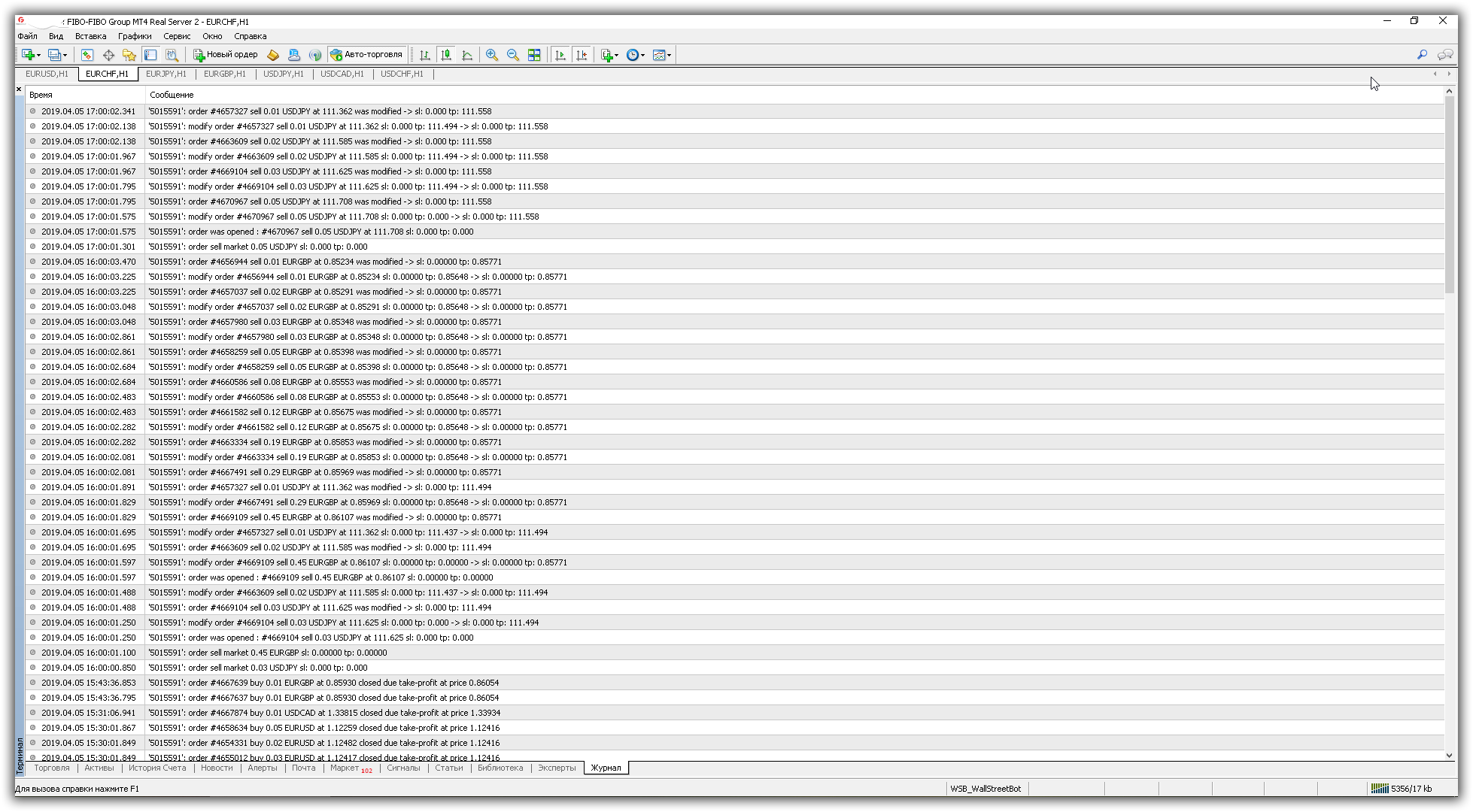Open the Navigator star-folder icon

129,55
